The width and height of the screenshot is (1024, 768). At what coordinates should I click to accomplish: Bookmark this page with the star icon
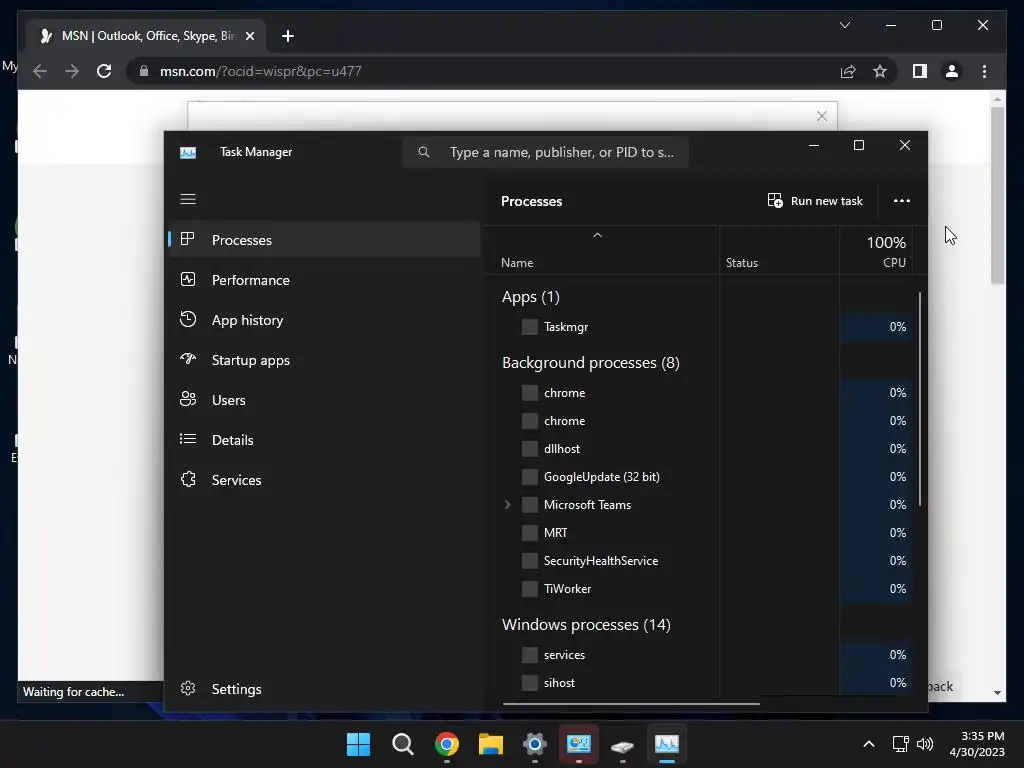(880, 71)
